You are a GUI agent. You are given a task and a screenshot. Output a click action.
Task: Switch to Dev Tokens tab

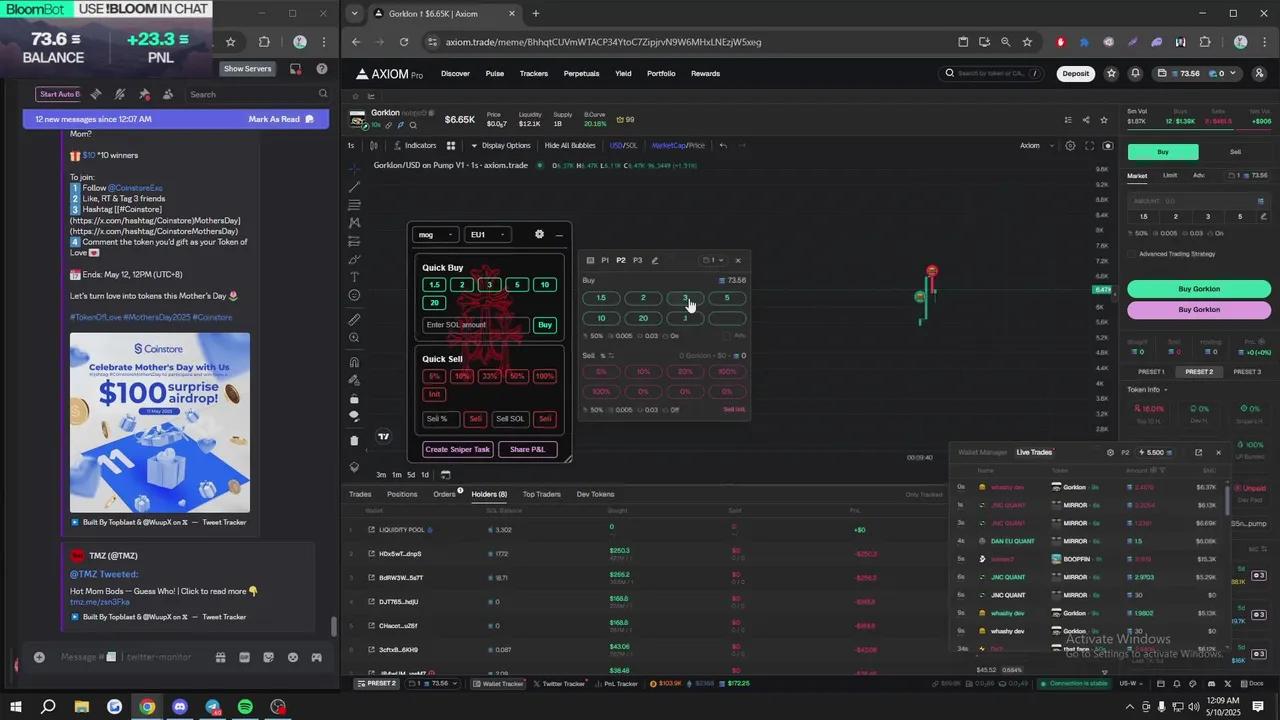[595, 494]
